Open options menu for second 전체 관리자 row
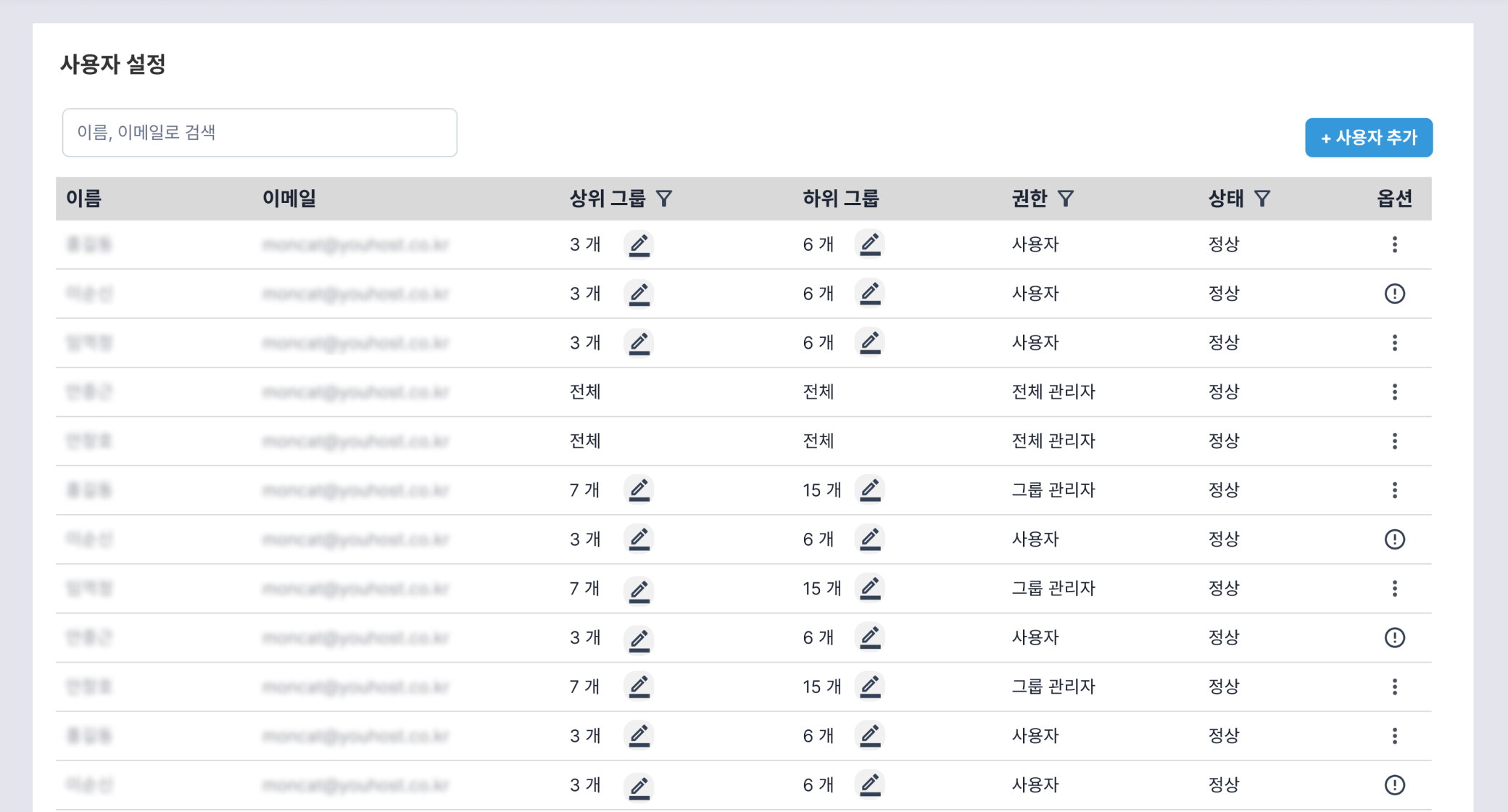1508x812 pixels. click(1394, 442)
